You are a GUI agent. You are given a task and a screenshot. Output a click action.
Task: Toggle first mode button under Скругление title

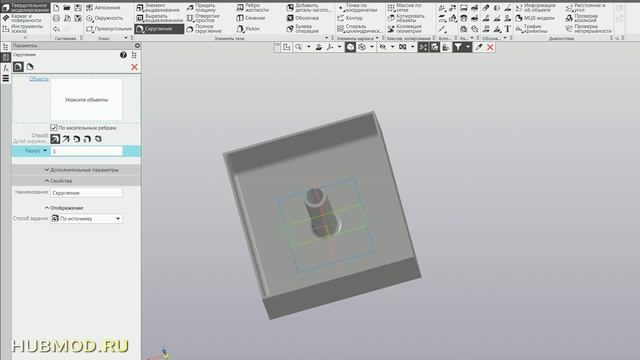tap(18, 67)
